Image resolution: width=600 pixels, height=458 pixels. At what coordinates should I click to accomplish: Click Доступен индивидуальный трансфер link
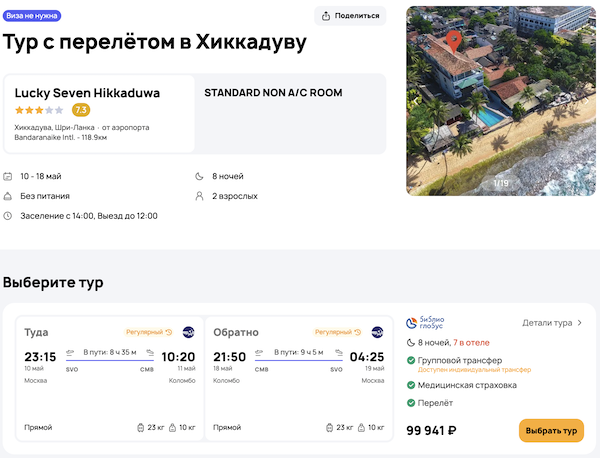click(474, 370)
